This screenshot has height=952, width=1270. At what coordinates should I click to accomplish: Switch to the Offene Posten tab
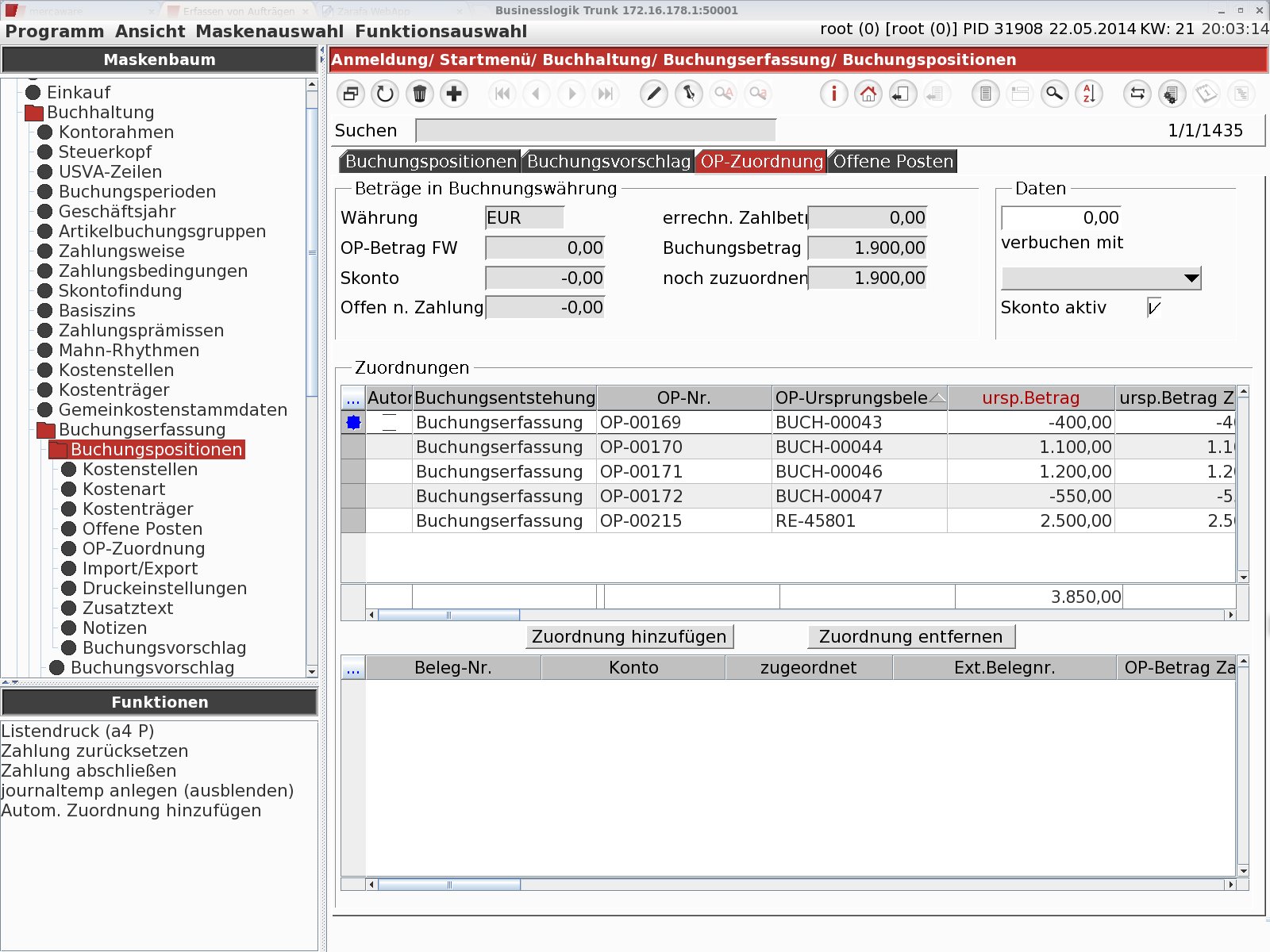pos(892,162)
